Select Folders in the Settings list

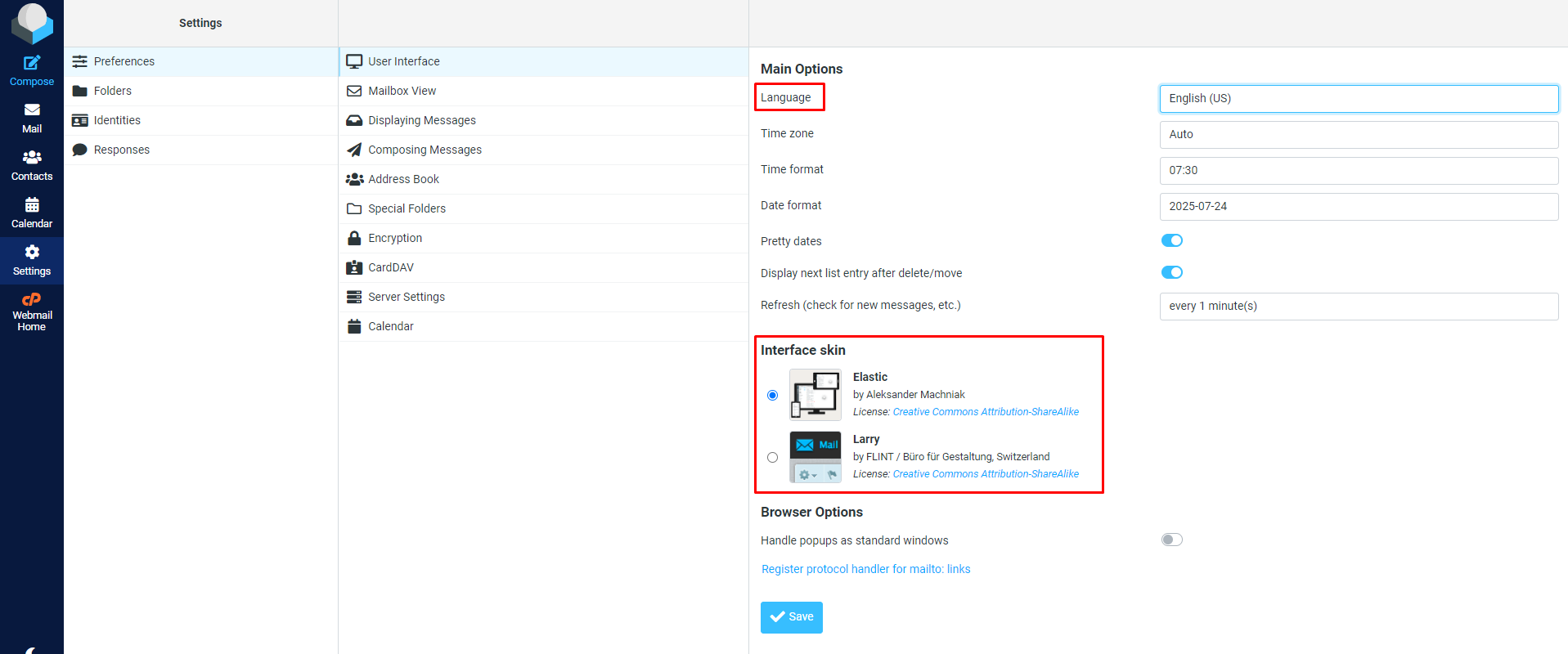(x=113, y=91)
